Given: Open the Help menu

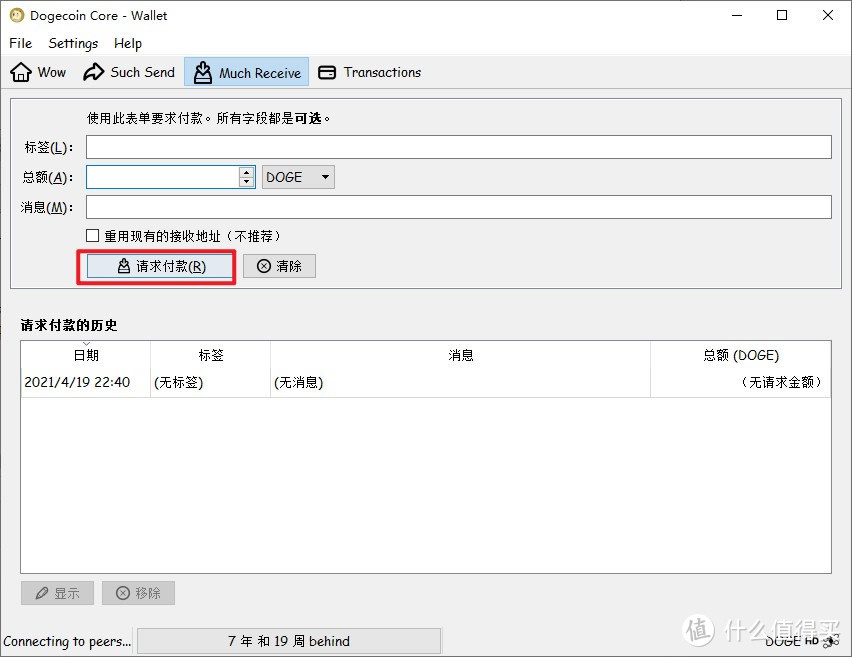Looking at the screenshot, I should pos(128,43).
